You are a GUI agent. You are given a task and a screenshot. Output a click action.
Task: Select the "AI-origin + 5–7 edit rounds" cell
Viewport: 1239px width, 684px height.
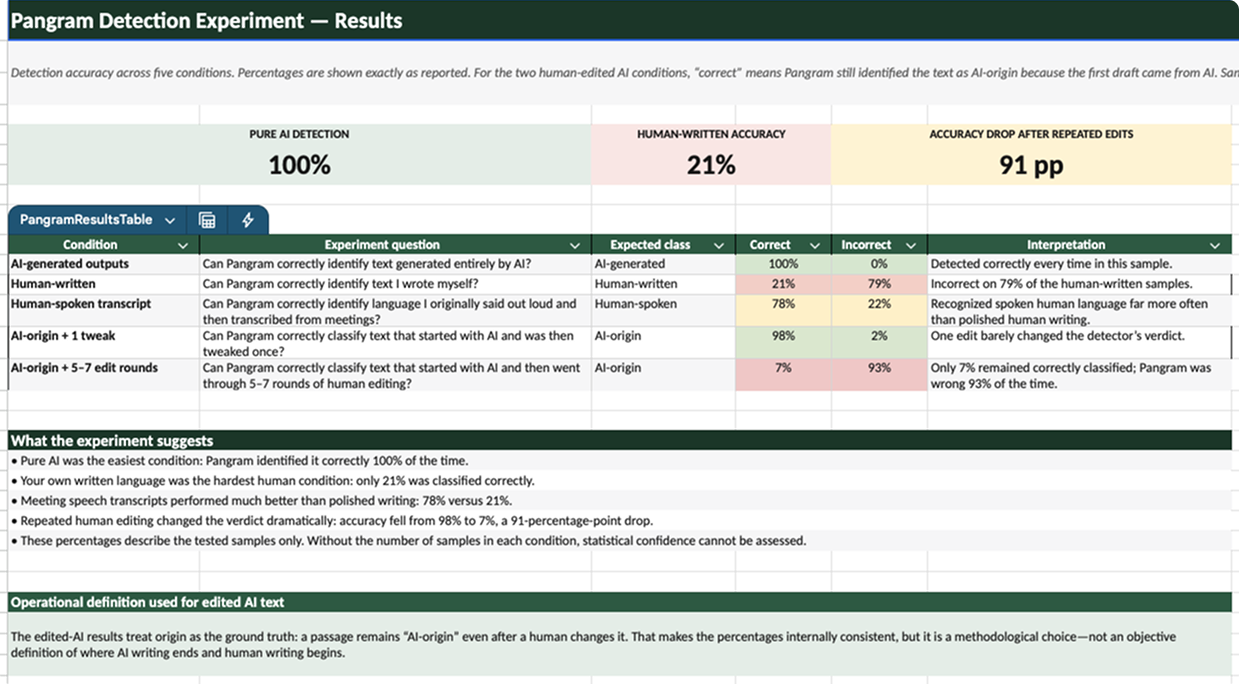[104, 374]
